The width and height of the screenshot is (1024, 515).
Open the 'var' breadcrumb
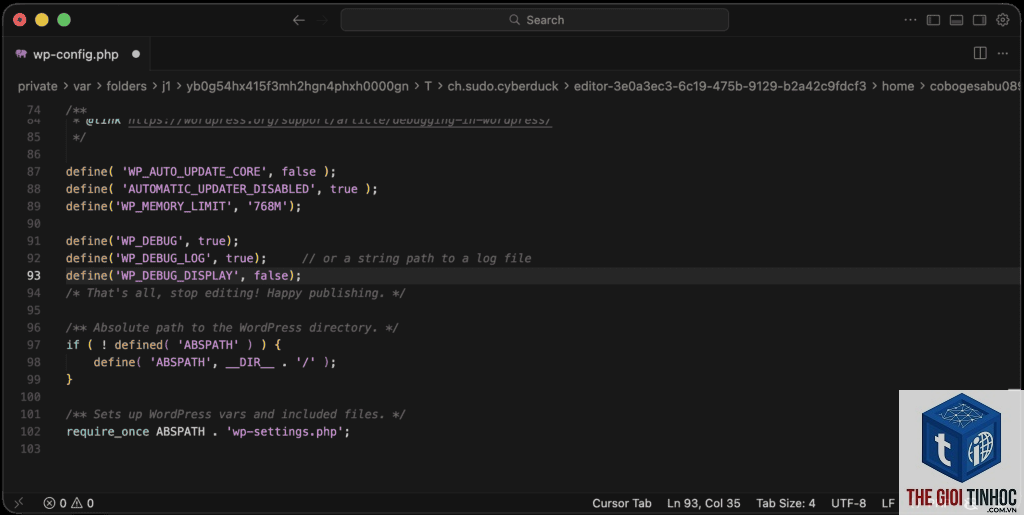pyautogui.click(x=82, y=86)
